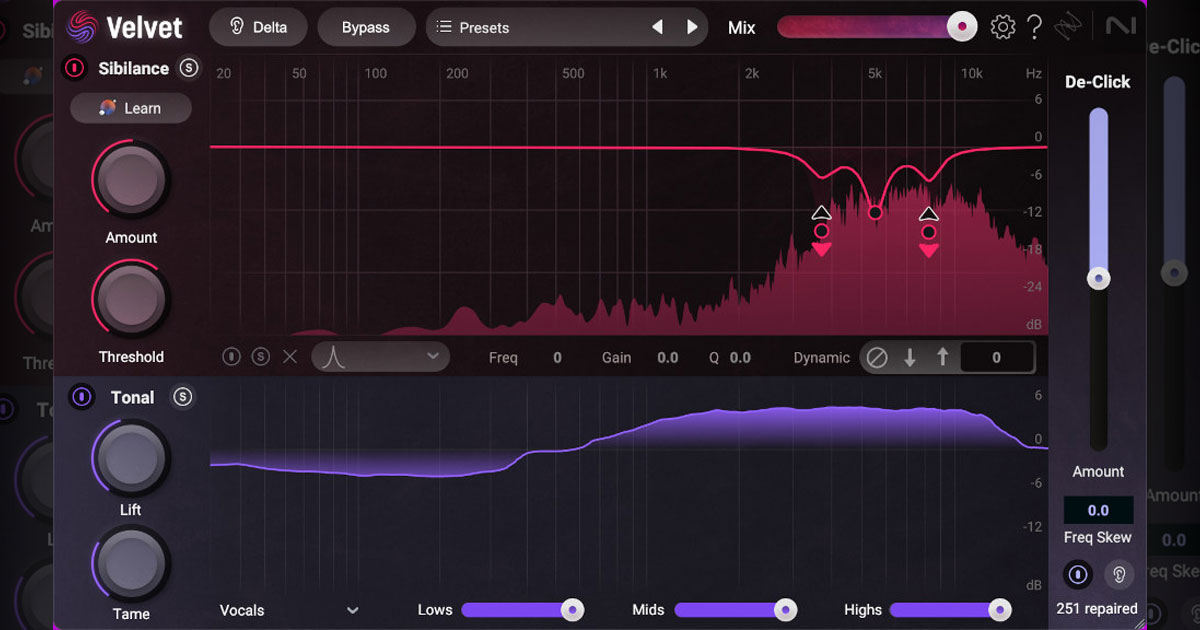Select the Dynamic up arrow mode
Viewport: 1200px width, 630px height.
[x=942, y=357]
